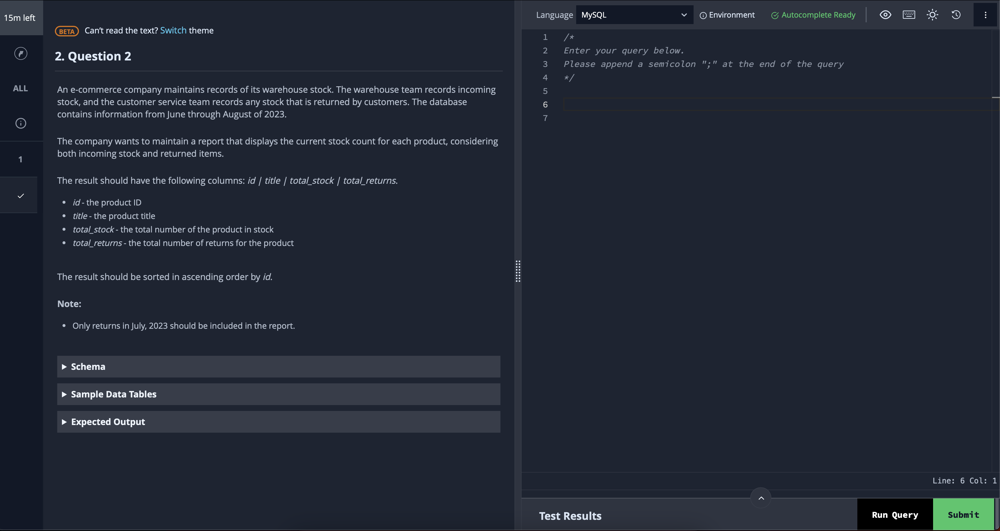
Task: Select the checkmark question item in sidebar
Action: coord(20,195)
